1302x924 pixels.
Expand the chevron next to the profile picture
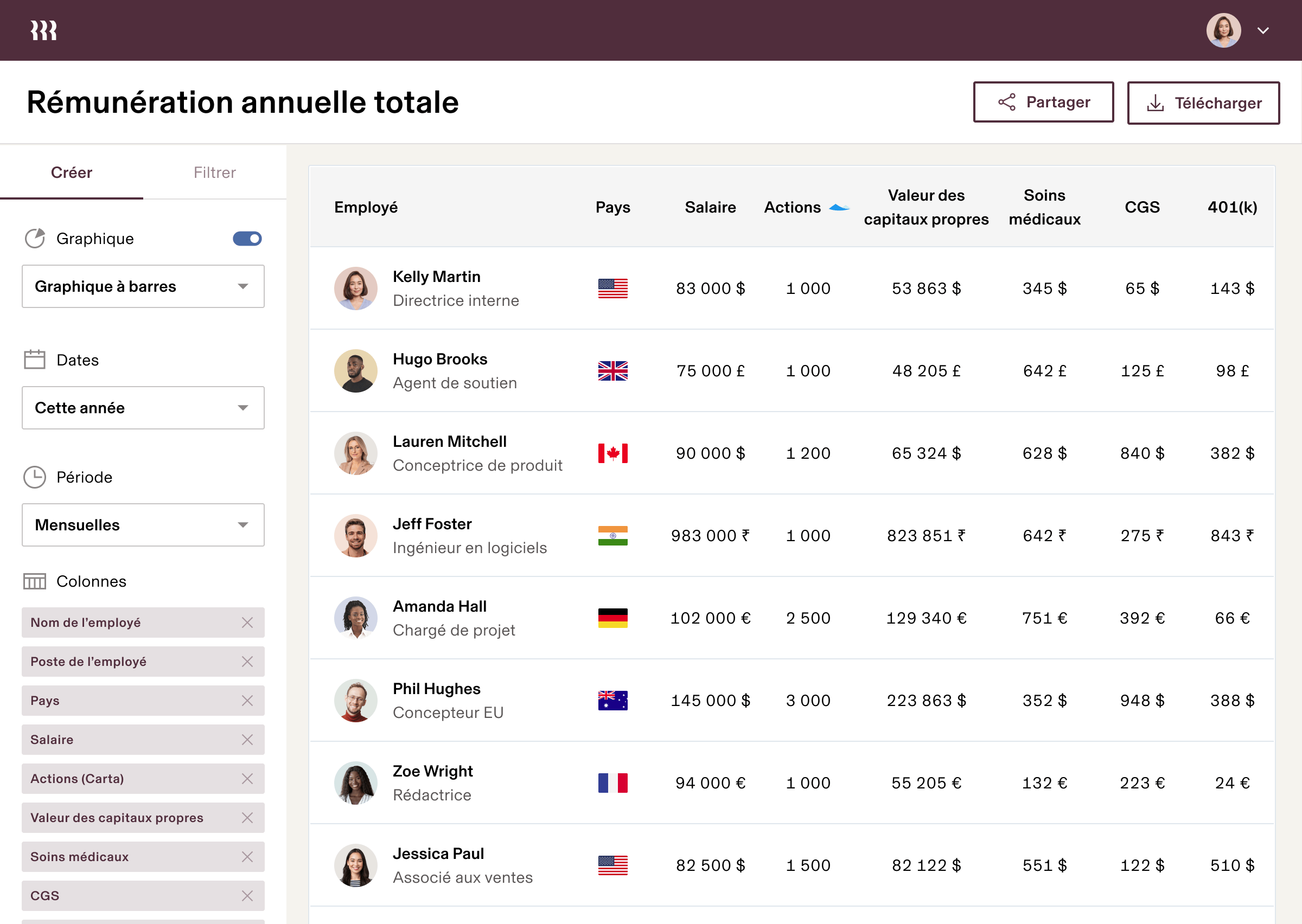(x=1263, y=30)
